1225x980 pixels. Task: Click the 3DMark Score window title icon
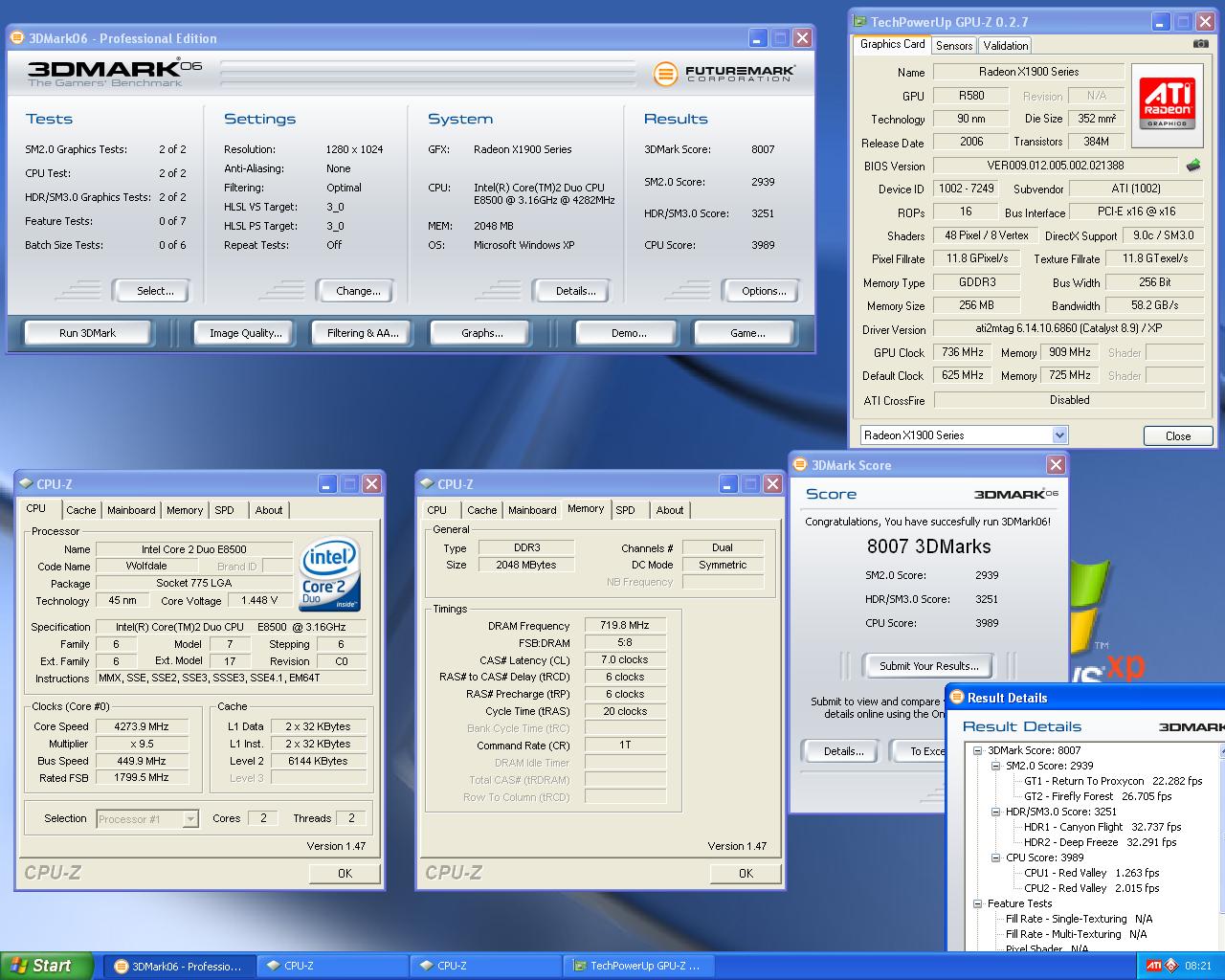coord(801,465)
